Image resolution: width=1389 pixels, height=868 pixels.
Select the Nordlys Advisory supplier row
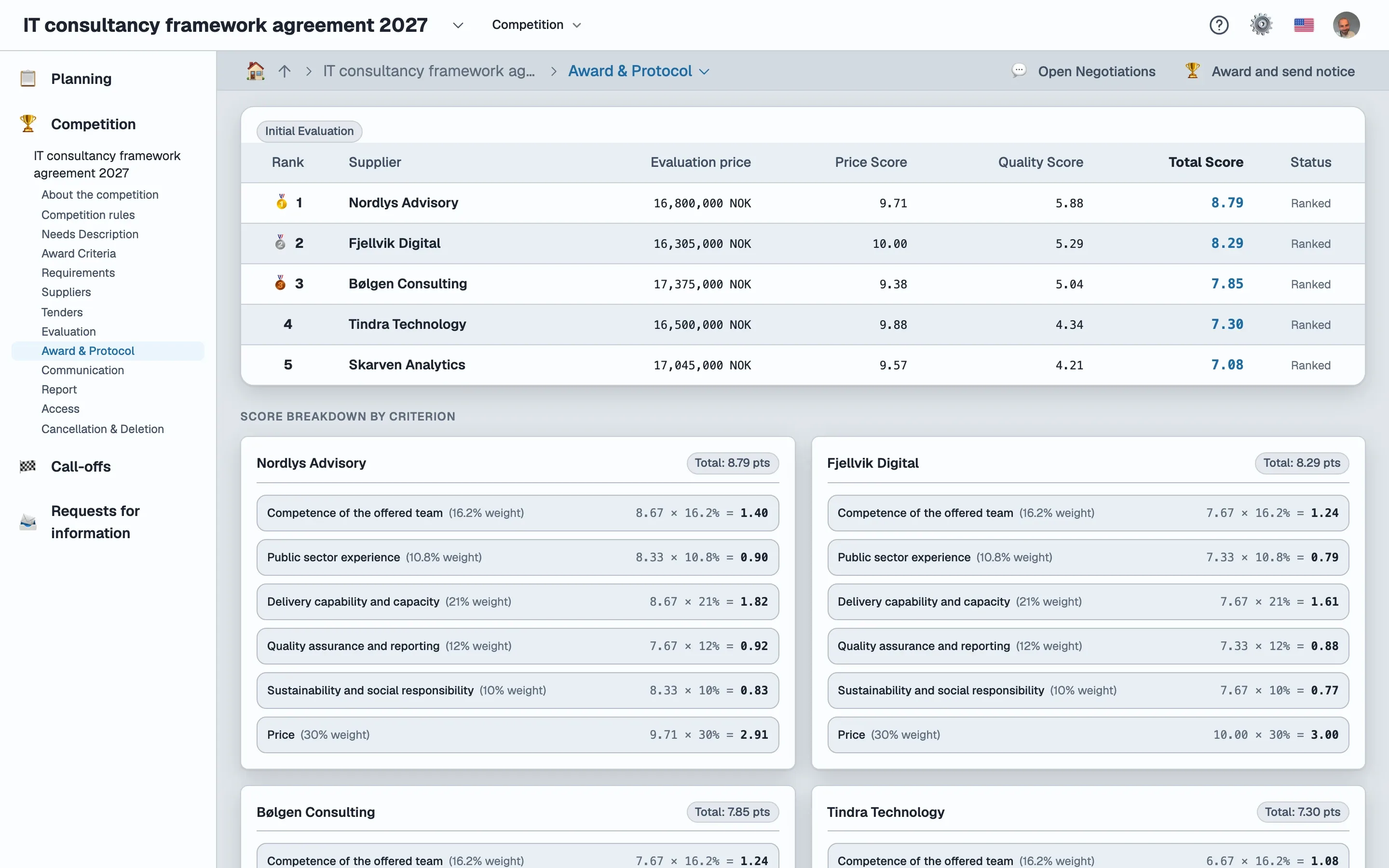(x=803, y=203)
